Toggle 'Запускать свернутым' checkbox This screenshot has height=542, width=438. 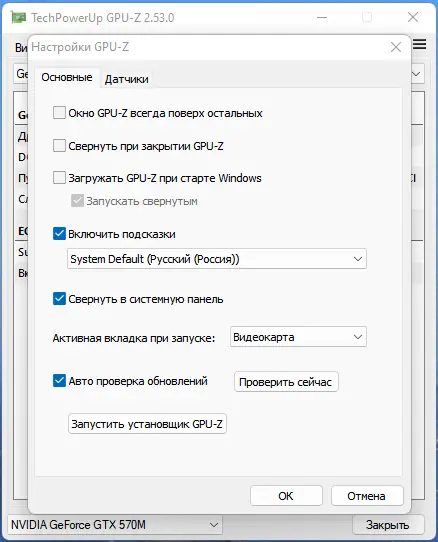point(77,201)
